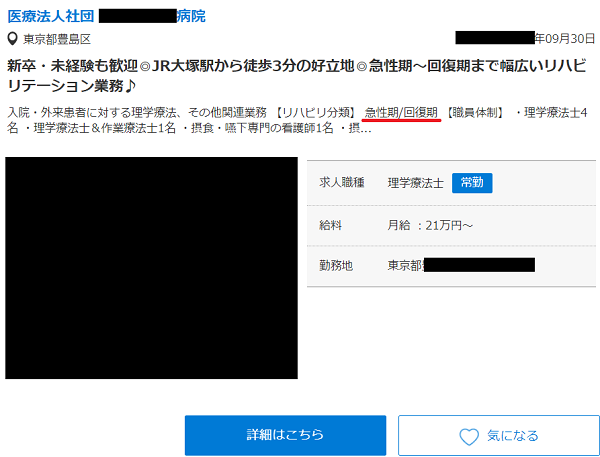Open job details with 詳細はこちら button

coord(285,435)
